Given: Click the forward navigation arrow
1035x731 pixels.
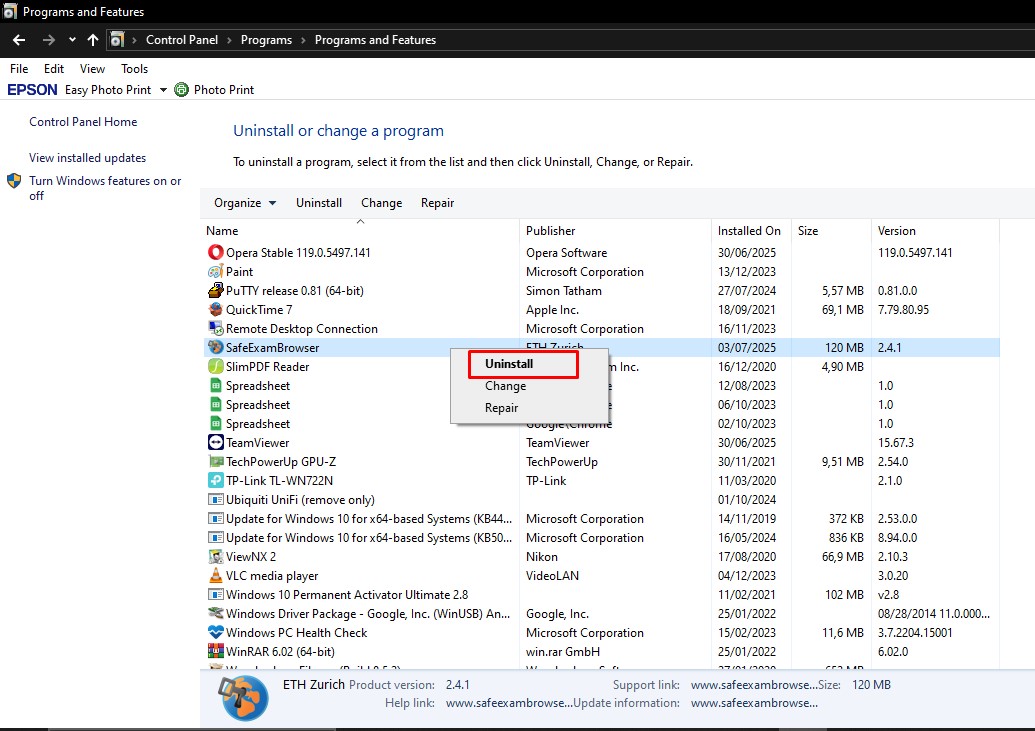Looking at the screenshot, I should [x=48, y=40].
